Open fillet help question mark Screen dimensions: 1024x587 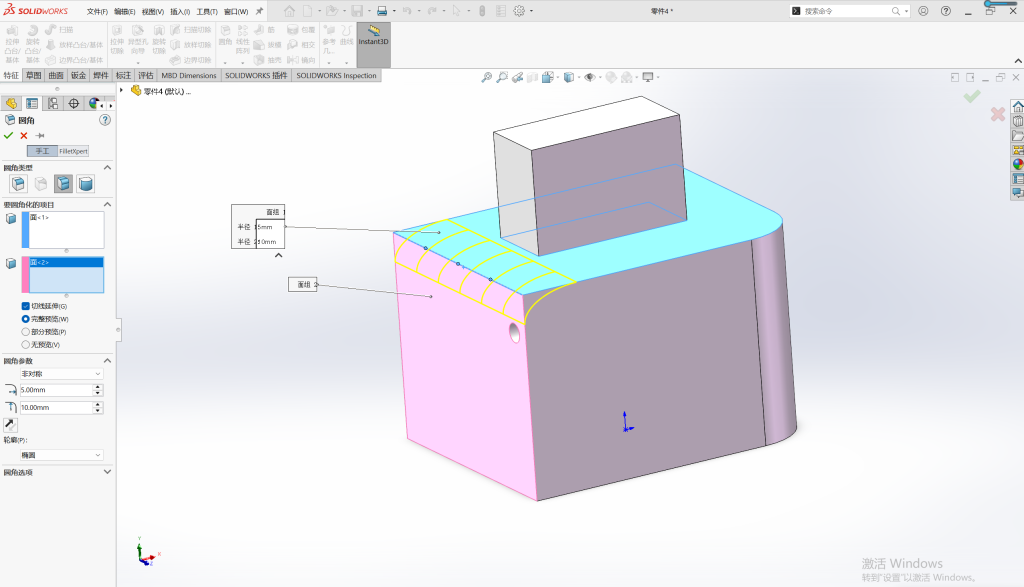[x=104, y=120]
